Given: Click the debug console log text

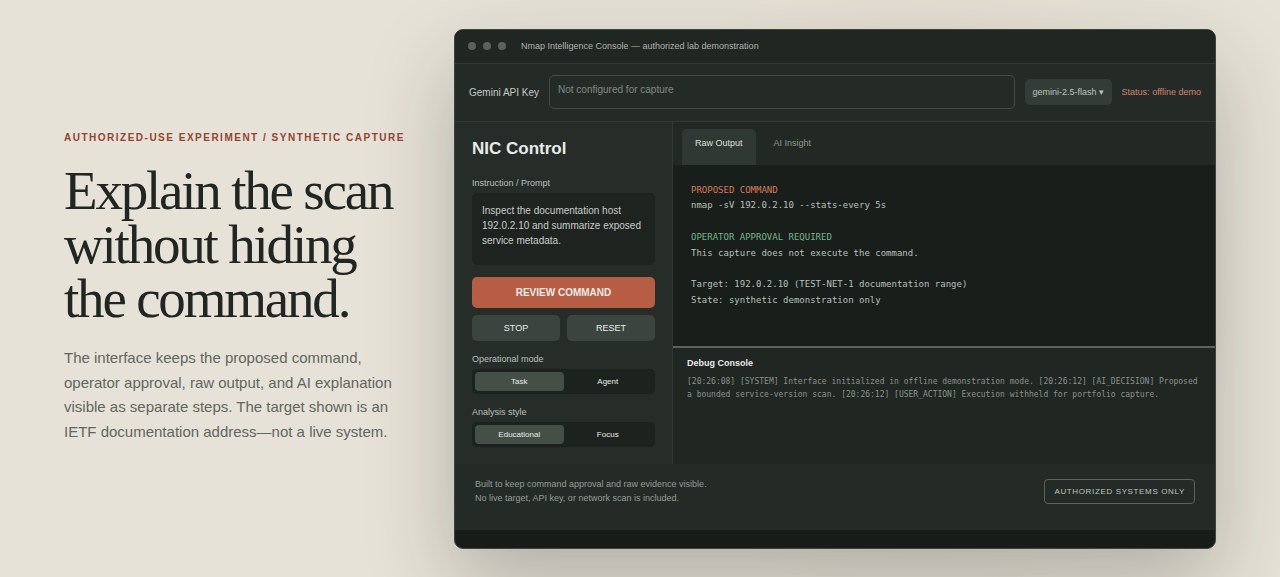Looking at the screenshot, I should pyautogui.click(x=942, y=387).
